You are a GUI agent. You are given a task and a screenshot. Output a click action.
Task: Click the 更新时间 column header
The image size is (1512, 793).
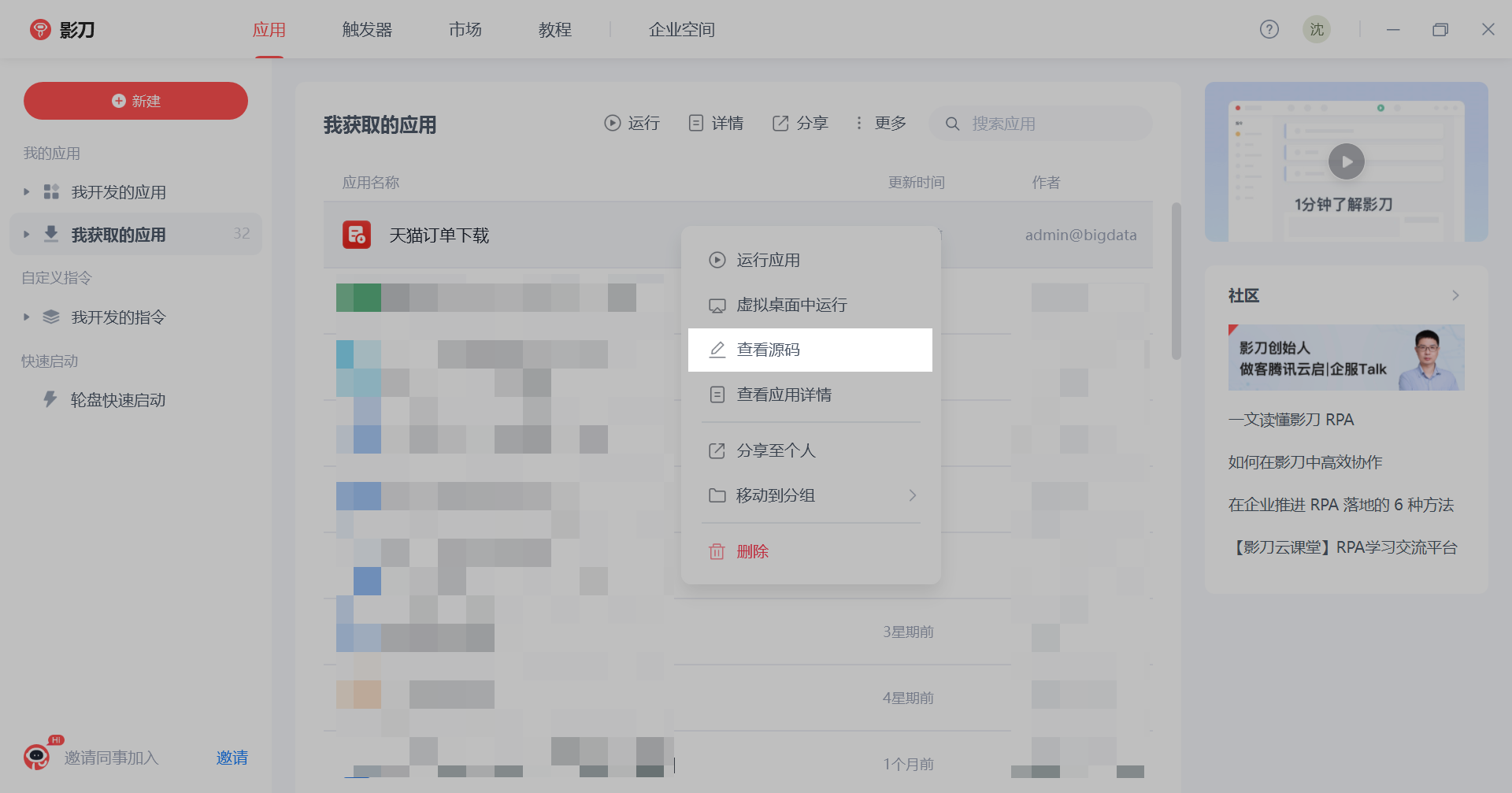point(917,183)
